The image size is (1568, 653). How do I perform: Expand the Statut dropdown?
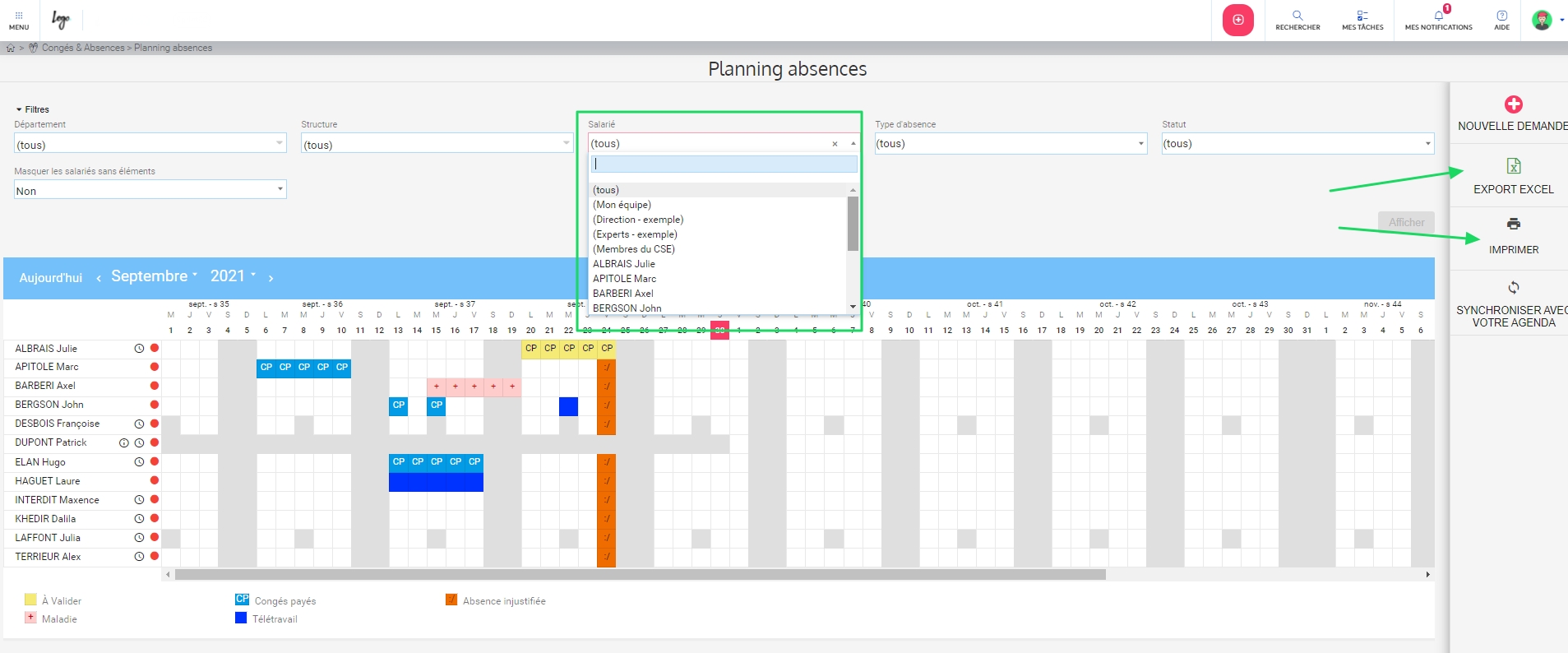(1297, 144)
